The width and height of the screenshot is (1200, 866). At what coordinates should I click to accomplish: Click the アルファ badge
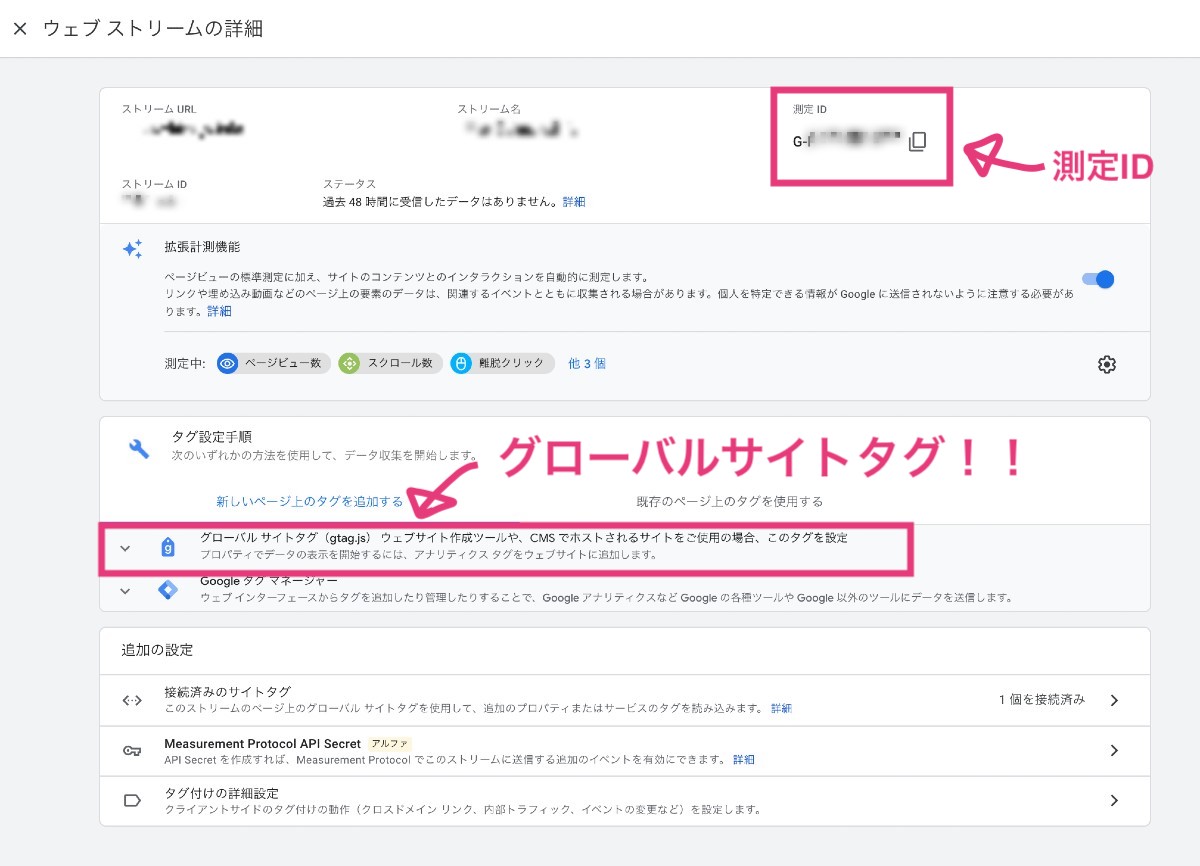click(388, 744)
